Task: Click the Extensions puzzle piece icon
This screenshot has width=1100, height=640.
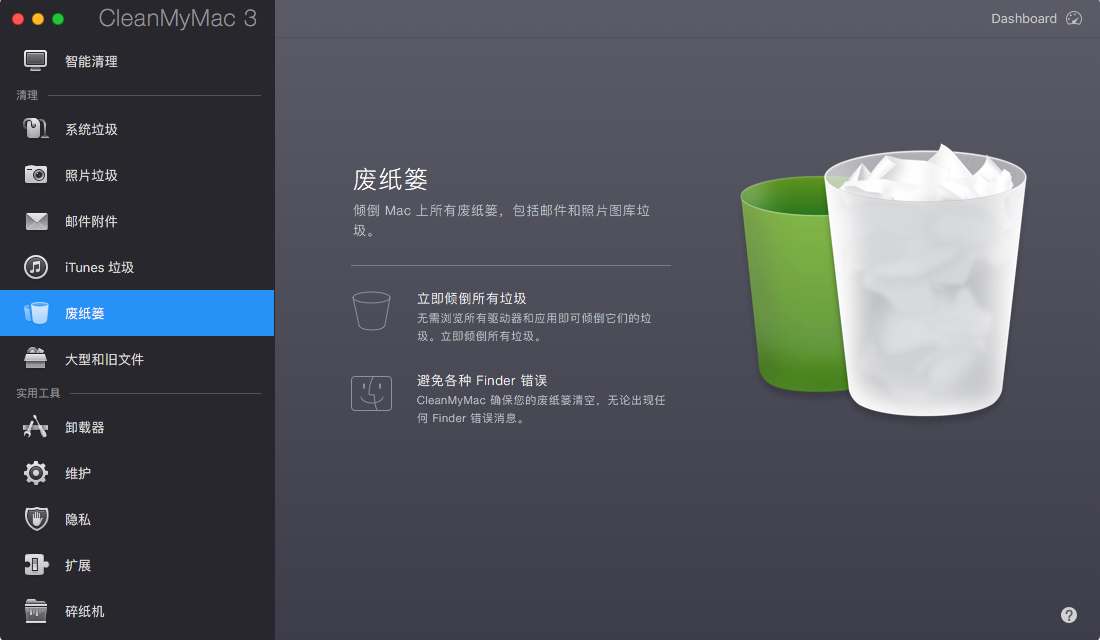Action: 36,565
